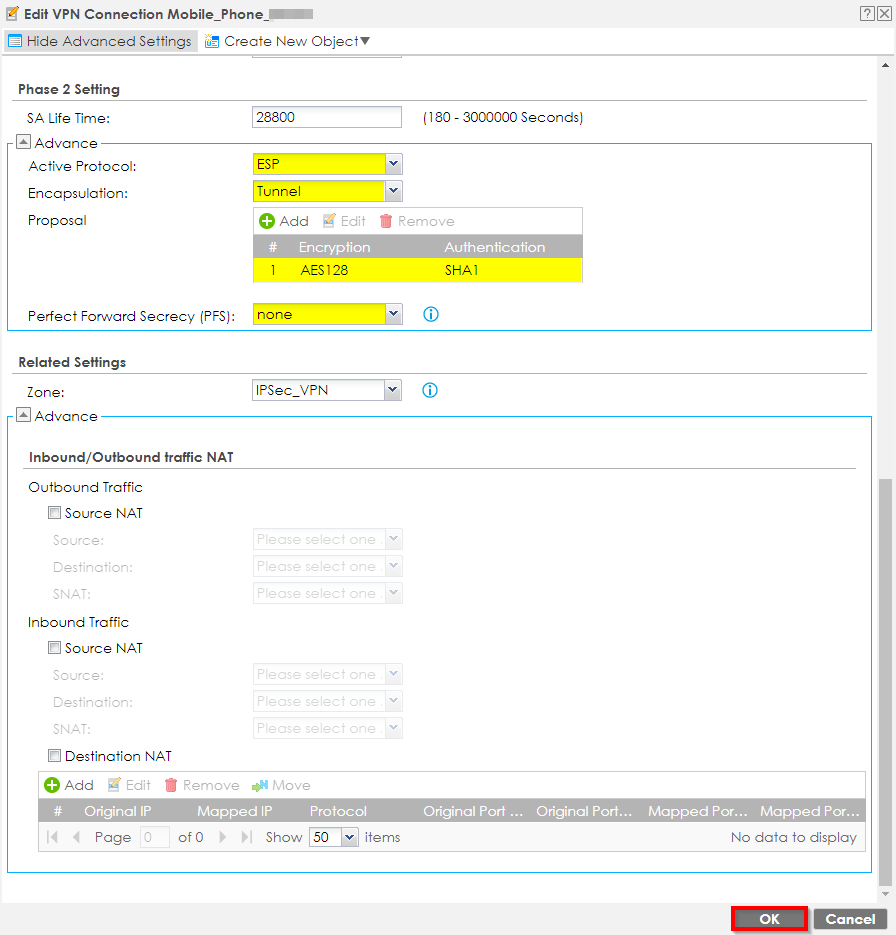Screen dimensions: 896x935
Task: Go to last page arrow in NAT table
Action: 246,837
